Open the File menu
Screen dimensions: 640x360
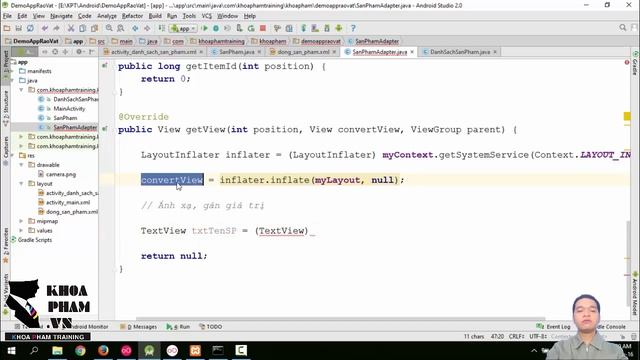click(7, 16)
